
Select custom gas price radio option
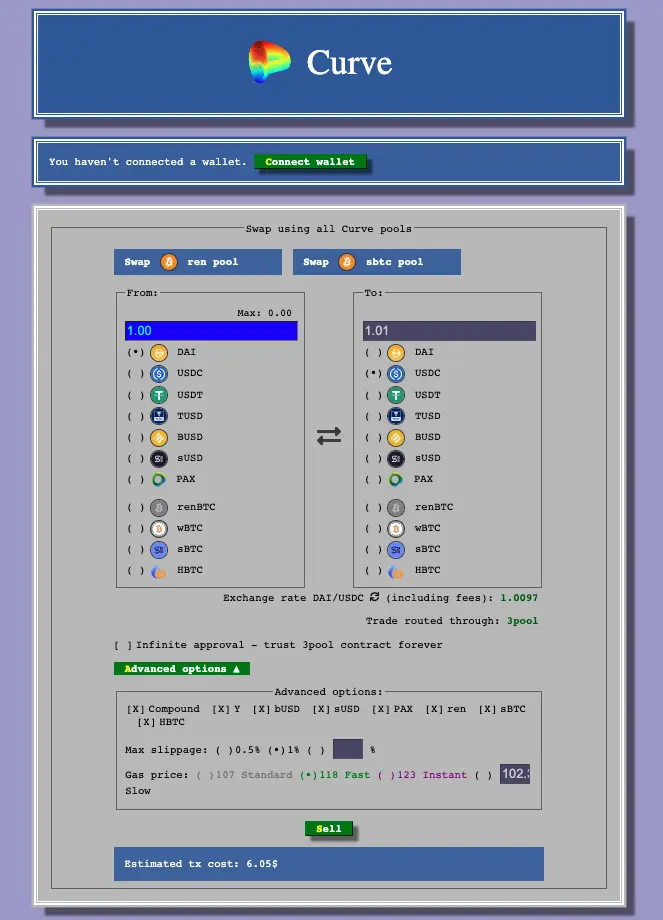point(483,775)
